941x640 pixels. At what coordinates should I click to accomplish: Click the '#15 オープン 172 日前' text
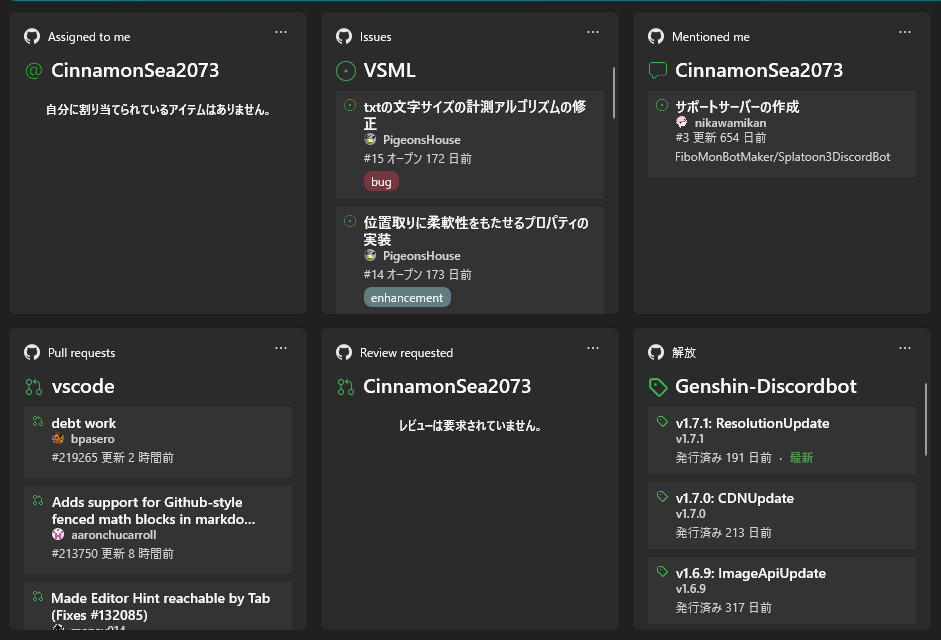point(418,158)
